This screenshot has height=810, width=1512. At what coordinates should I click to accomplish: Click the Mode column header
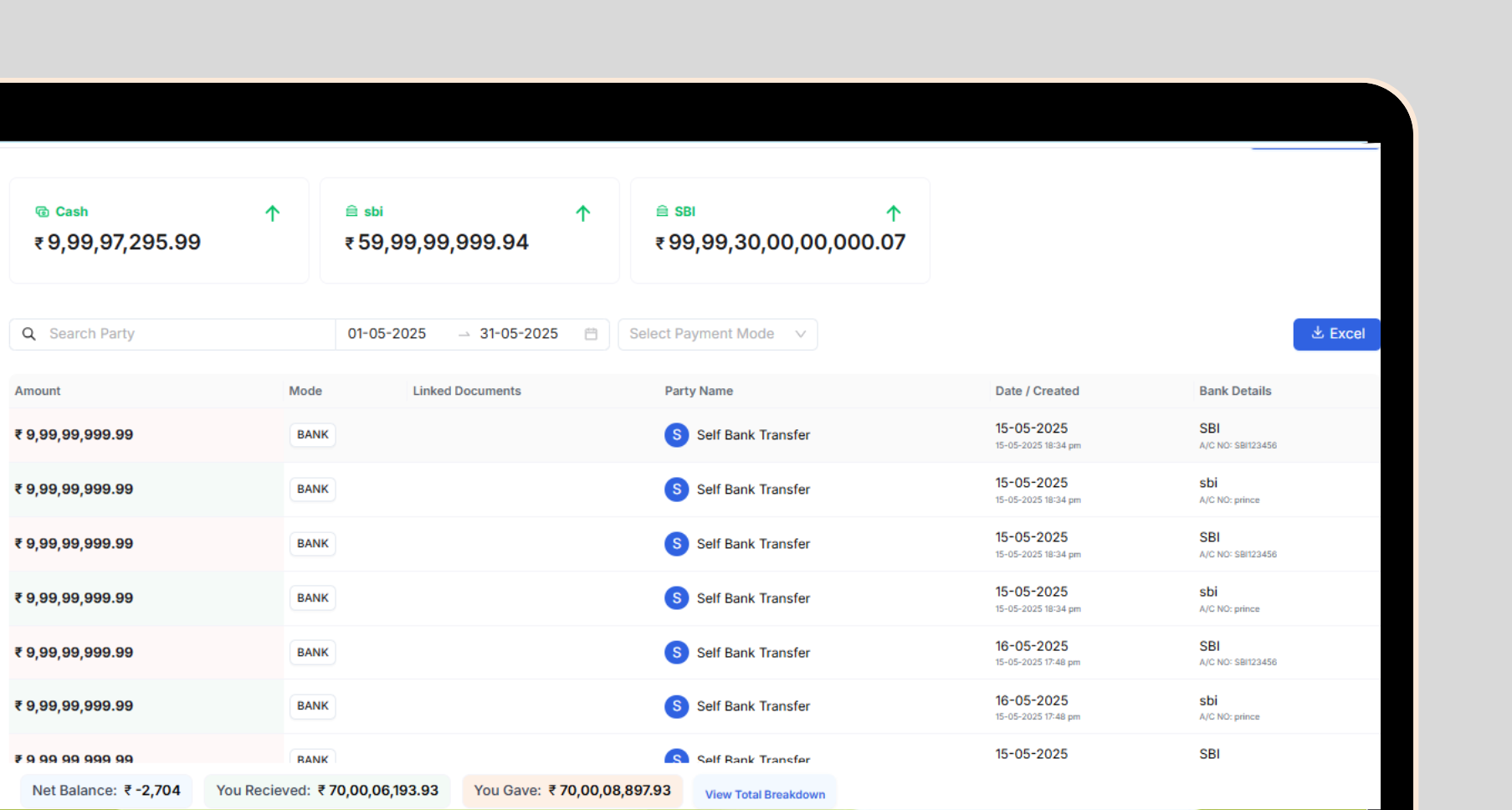click(305, 391)
